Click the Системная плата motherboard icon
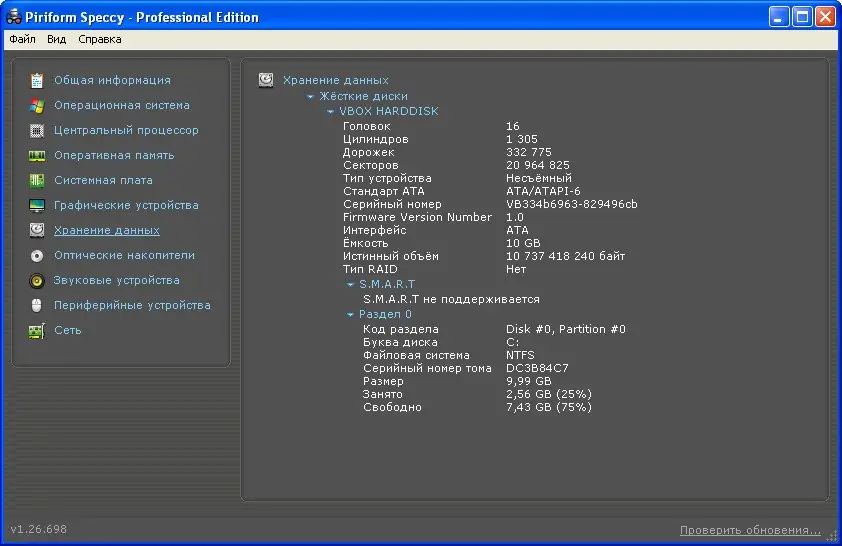 37,180
